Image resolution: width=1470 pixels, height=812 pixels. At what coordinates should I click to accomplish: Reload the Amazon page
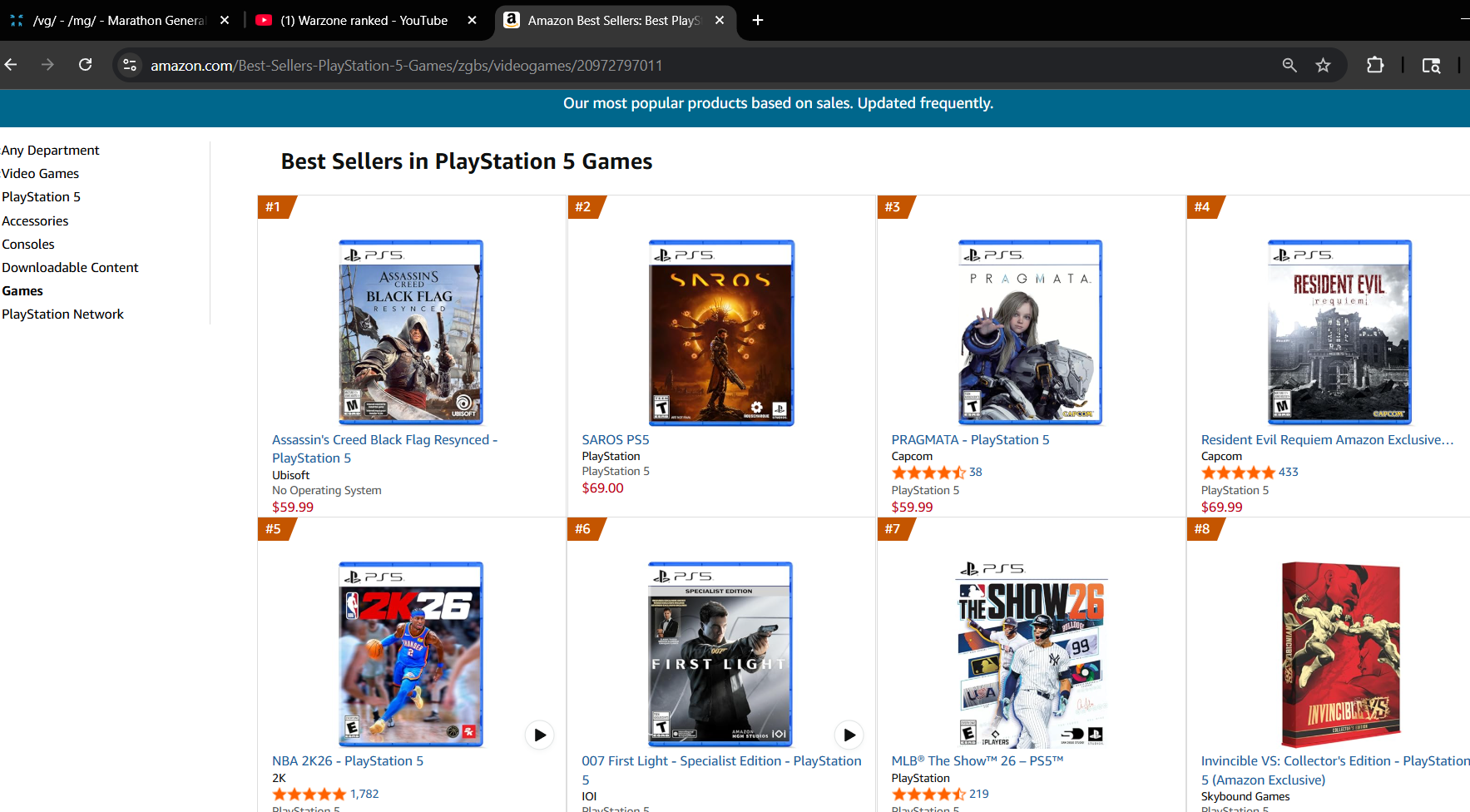(x=85, y=65)
